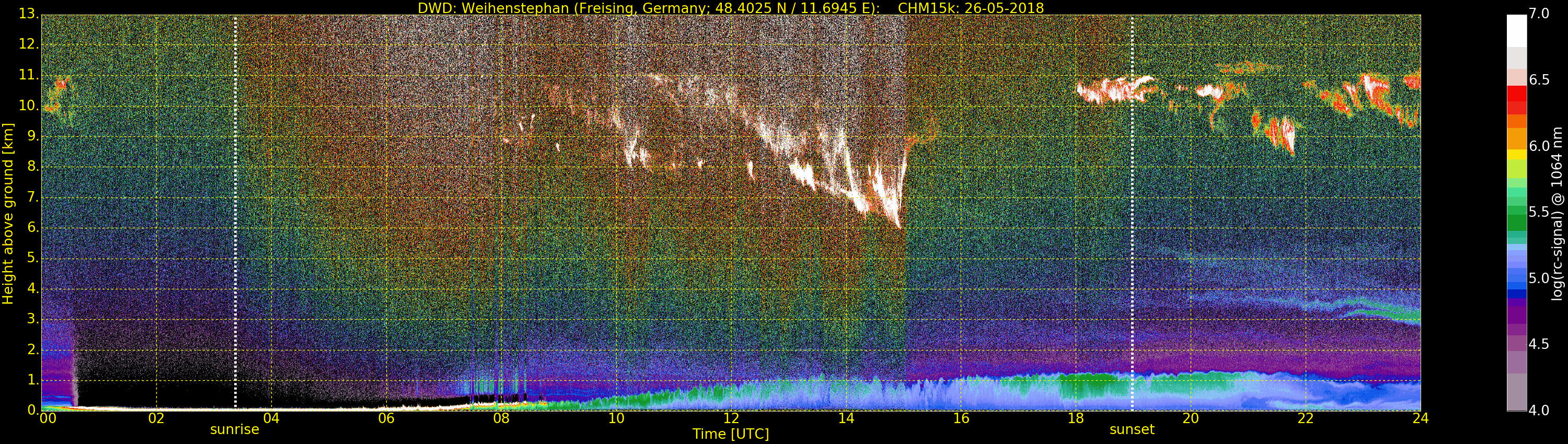Screen dimensions: 1568x444
Task: Click the '18' tick on the time axis
Action: 1076,418
